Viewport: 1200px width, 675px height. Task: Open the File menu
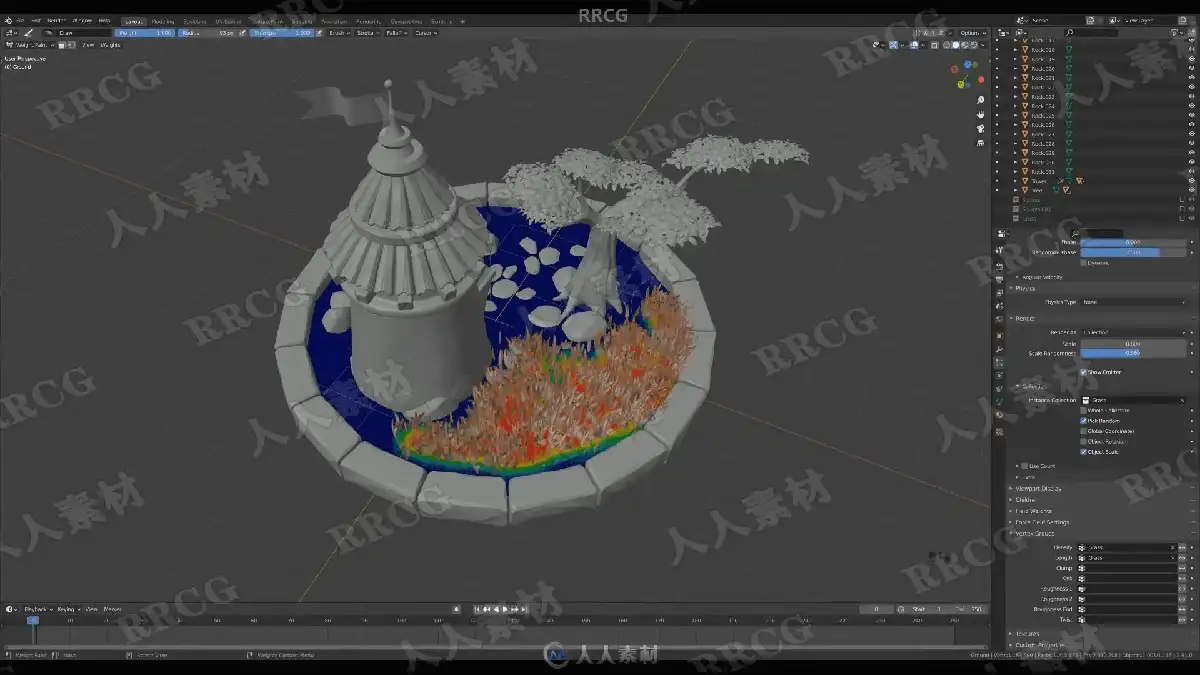click(19, 20)
